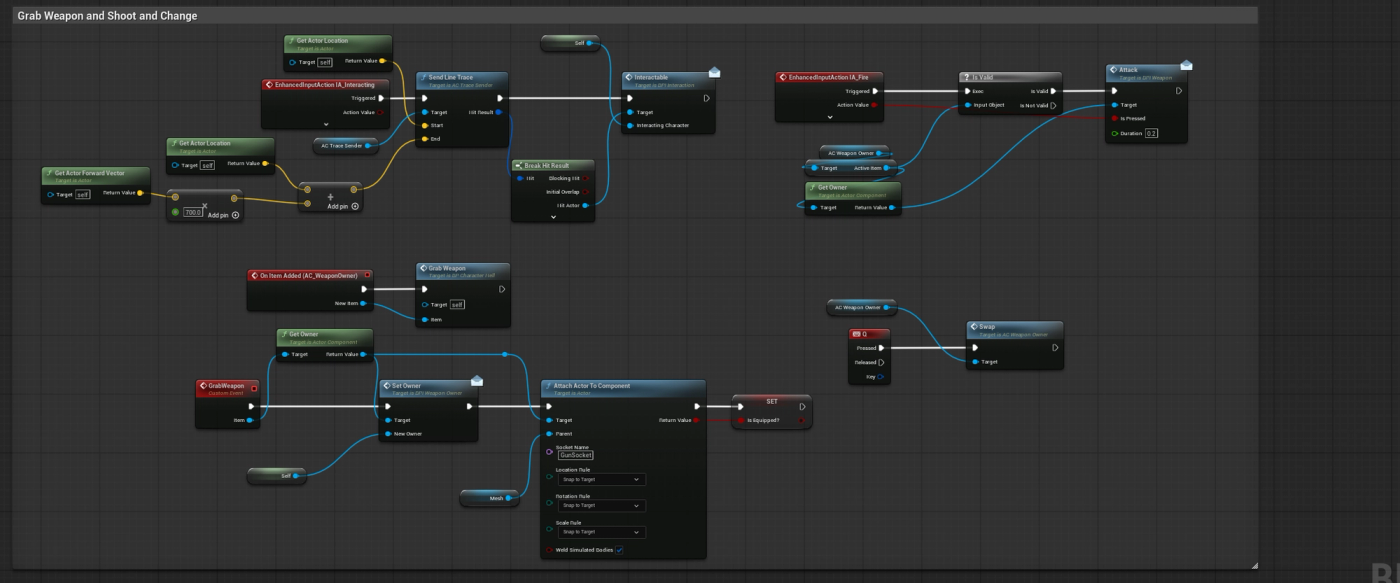Viewport: 1400px width, 583px height.
Task: Click the Action Value pin on IA_Fire
Action: (x=875, y=104)
